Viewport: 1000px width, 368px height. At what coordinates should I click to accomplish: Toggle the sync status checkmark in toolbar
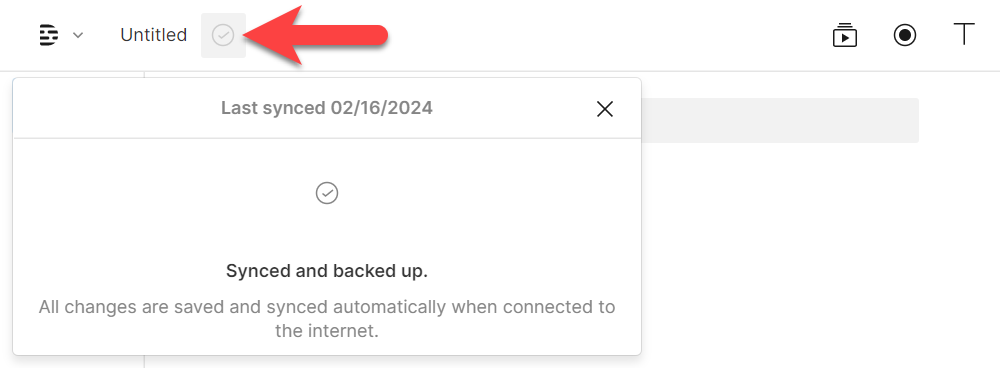(x=223, y=35)
